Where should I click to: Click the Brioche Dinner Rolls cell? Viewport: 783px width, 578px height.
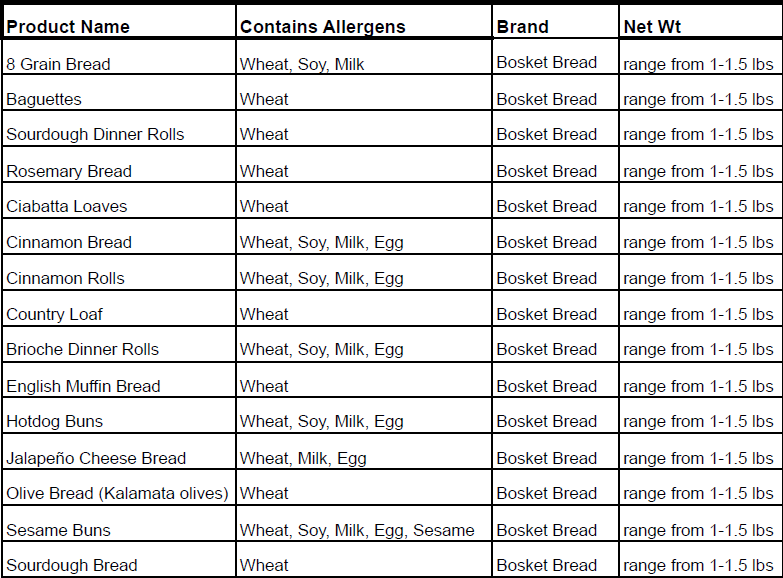83,349
